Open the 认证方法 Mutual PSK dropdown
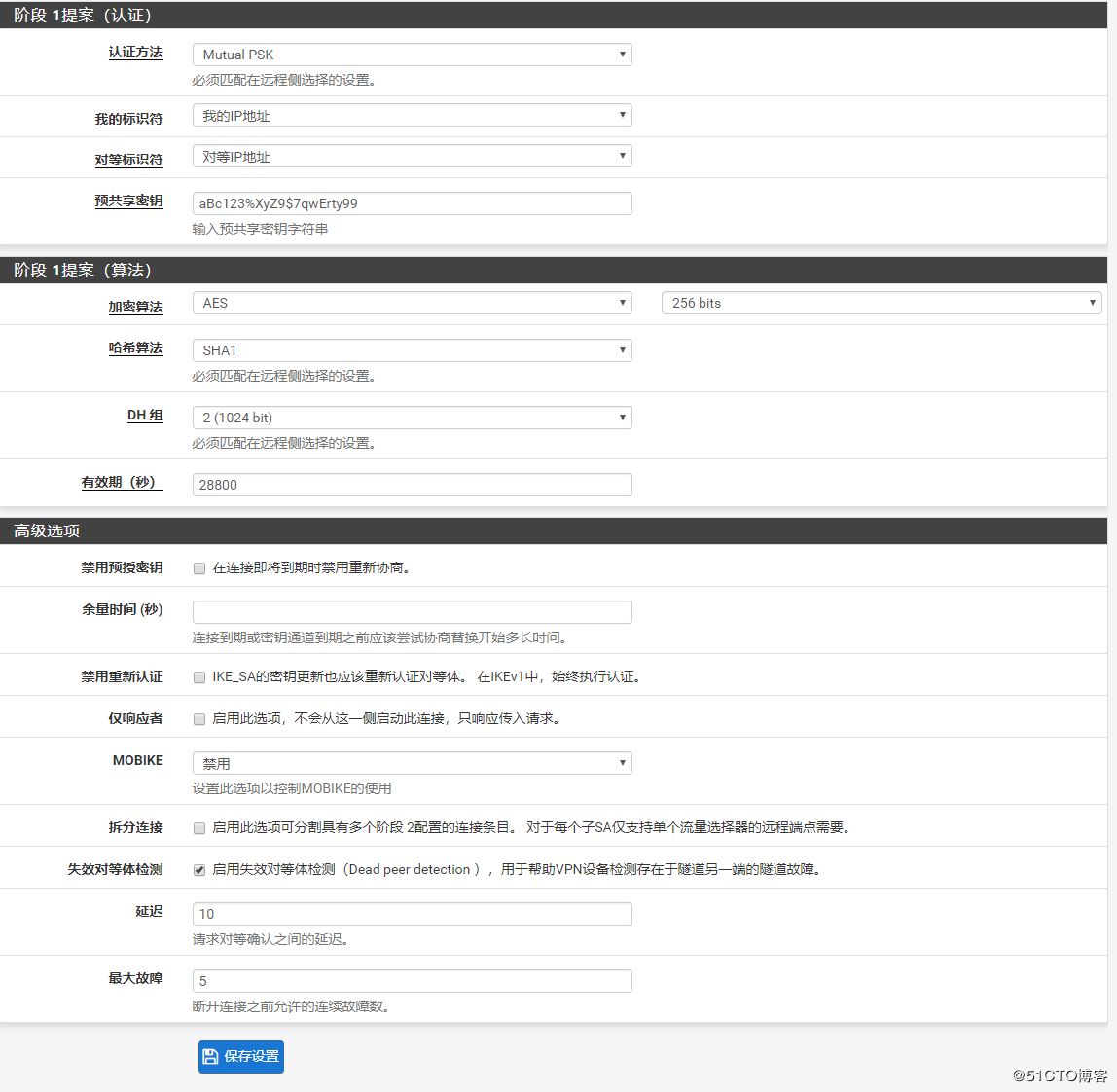This screenshot has height=1092, width=1117. click(x=412, y=55)
